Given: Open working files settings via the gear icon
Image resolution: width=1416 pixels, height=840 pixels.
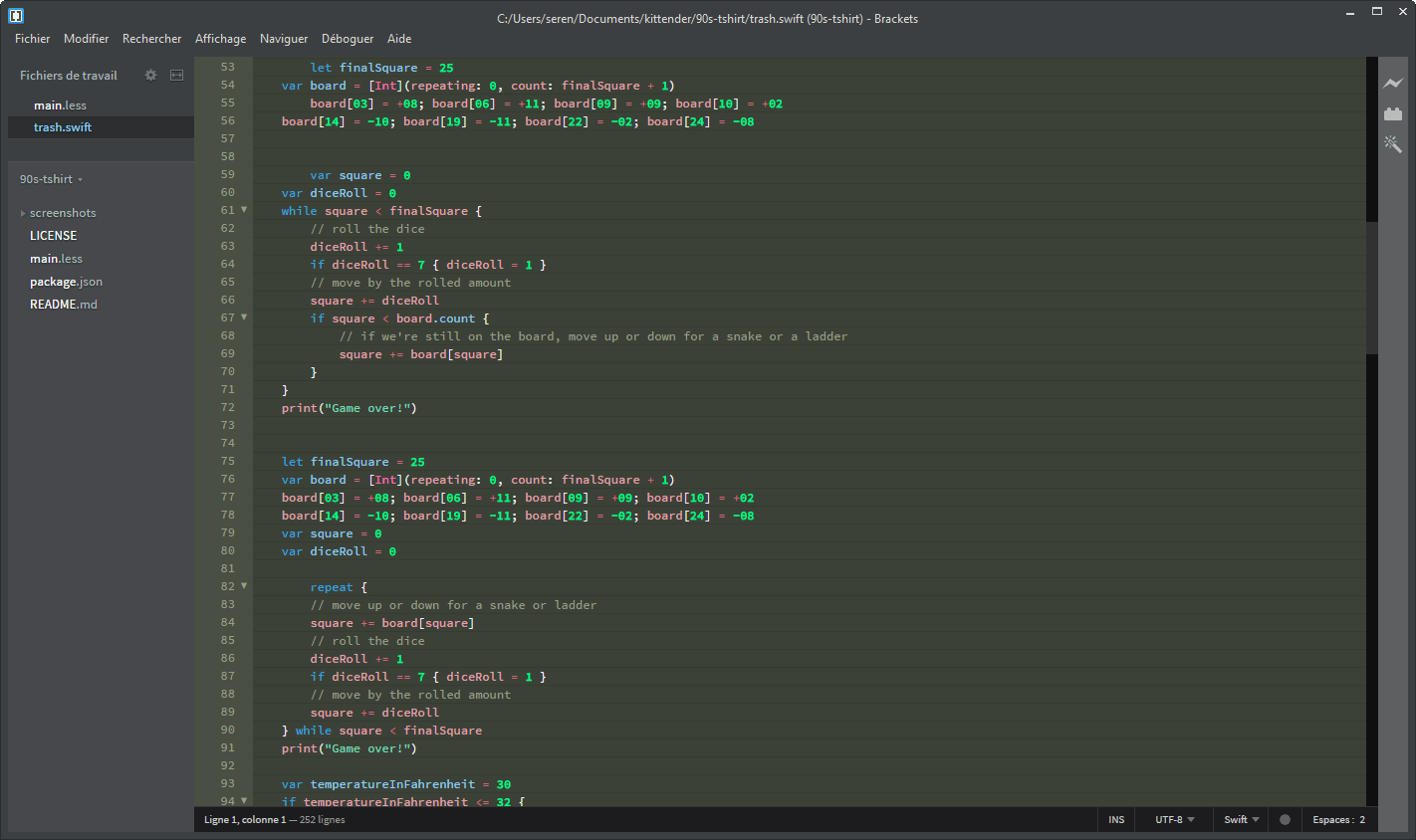Looking at the screenshot, I should 150,75.
